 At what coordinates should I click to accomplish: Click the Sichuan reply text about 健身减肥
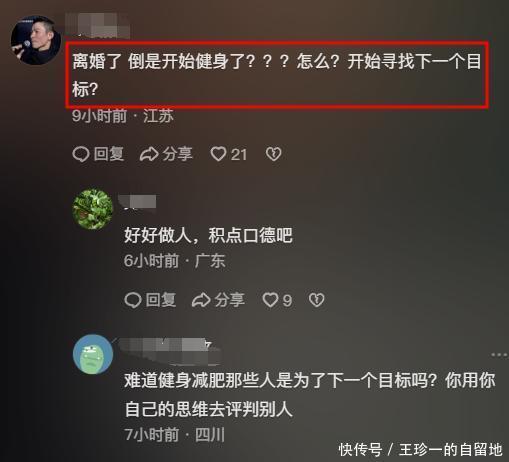tap(310, 395)
